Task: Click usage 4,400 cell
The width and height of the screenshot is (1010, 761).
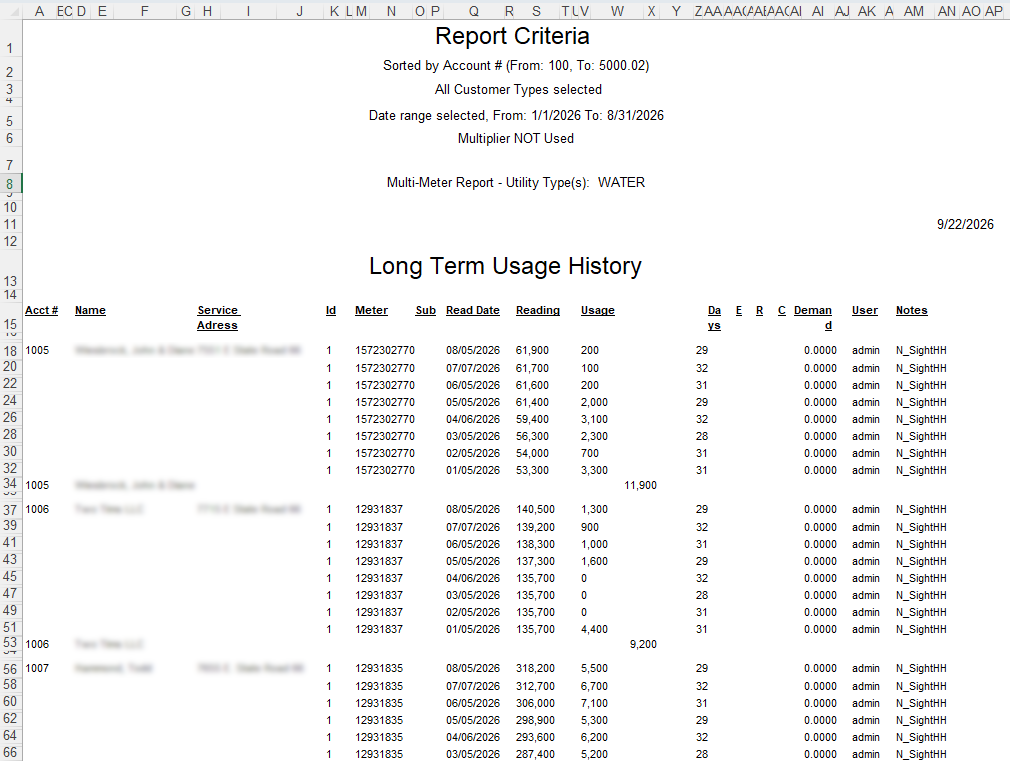Action: click(x=594, y=630)
